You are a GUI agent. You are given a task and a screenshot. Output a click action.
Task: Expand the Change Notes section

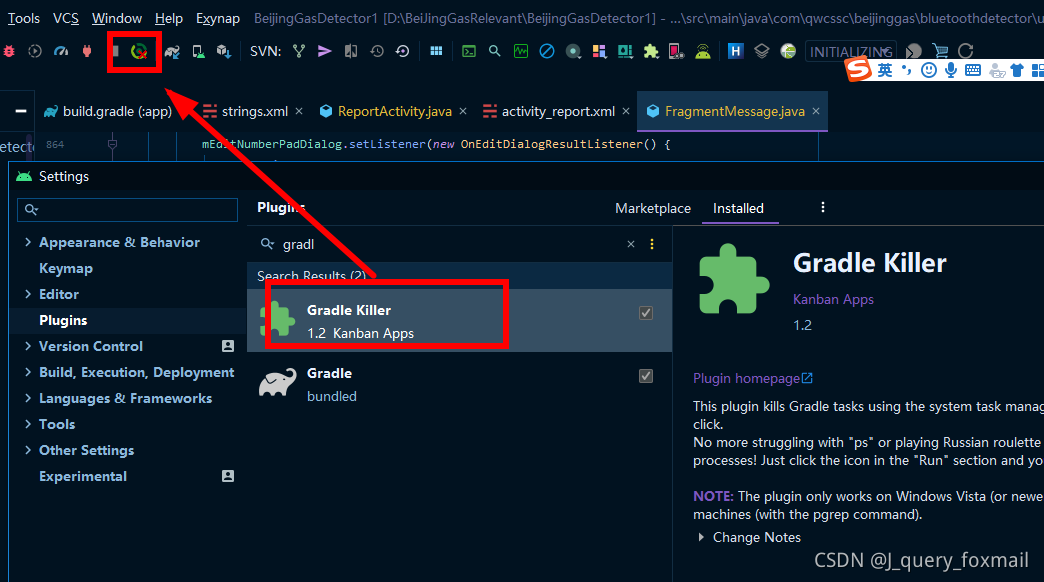(701, 537)
